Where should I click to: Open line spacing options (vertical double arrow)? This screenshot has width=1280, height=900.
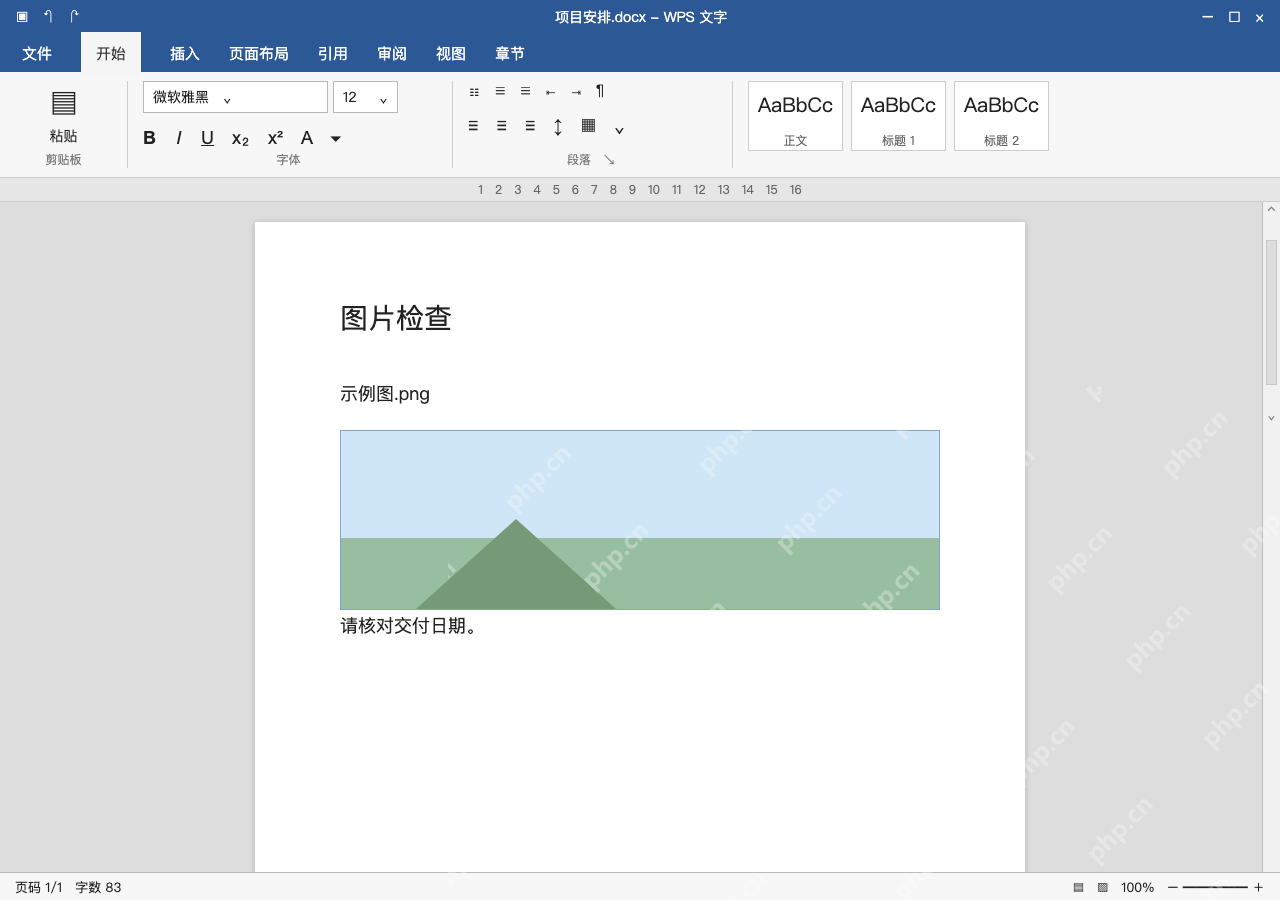pos(558,126)
